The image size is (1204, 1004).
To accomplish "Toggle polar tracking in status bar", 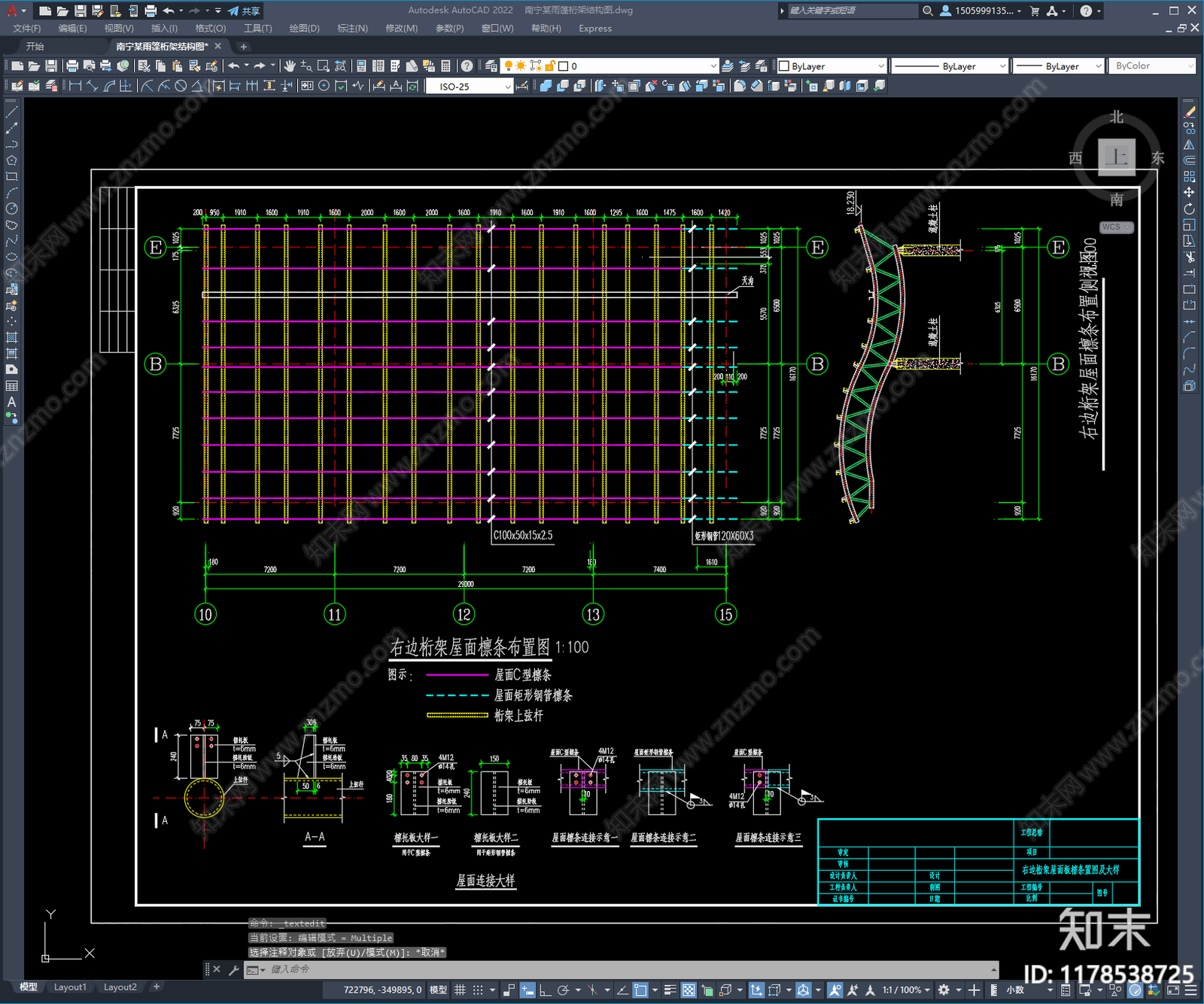I will [563, 990].
